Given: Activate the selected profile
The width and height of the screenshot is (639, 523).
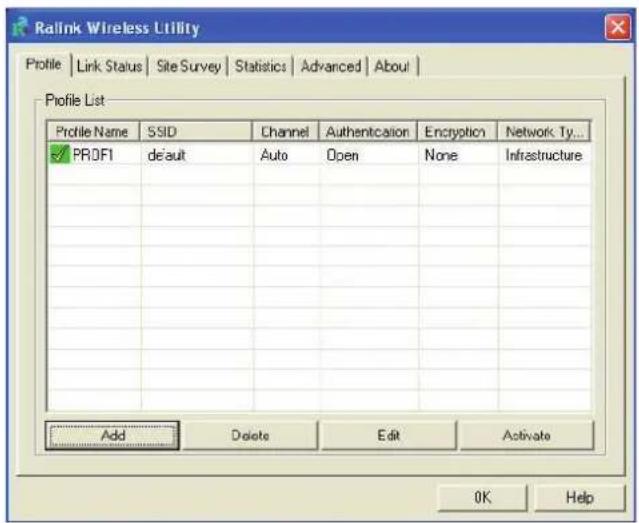Looking at the screenshot, I should pyautogui.click(x=526, y=436).
